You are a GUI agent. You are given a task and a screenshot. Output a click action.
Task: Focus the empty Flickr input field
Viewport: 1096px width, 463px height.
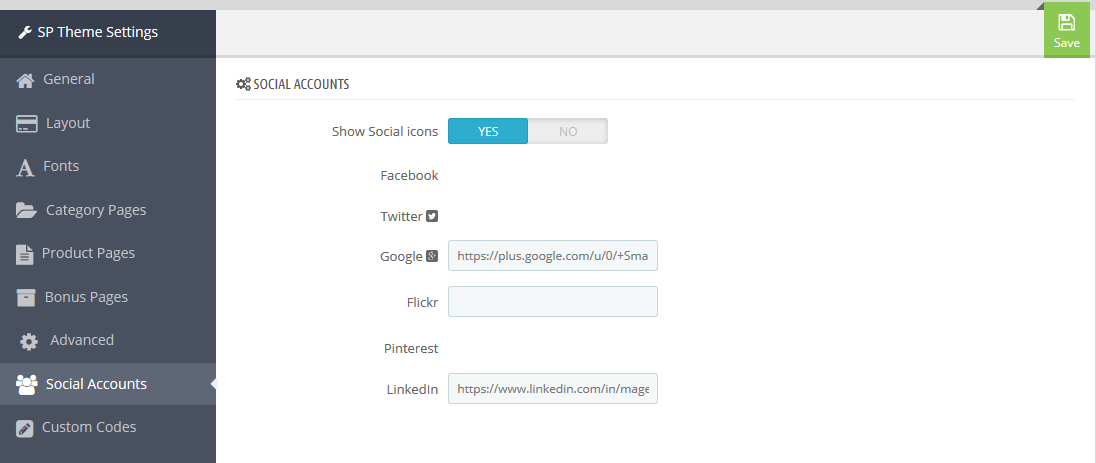coord(553,301)
